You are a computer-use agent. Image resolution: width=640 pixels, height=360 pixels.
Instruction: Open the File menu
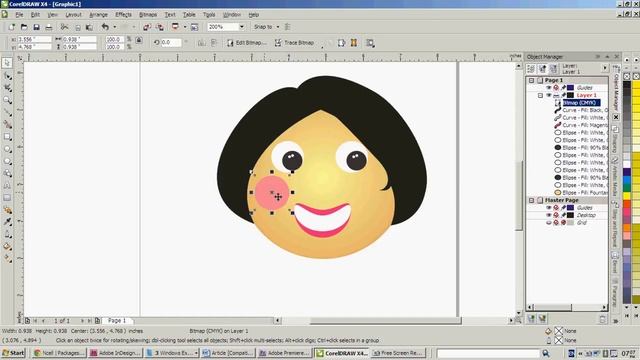[x=19, y=15]
